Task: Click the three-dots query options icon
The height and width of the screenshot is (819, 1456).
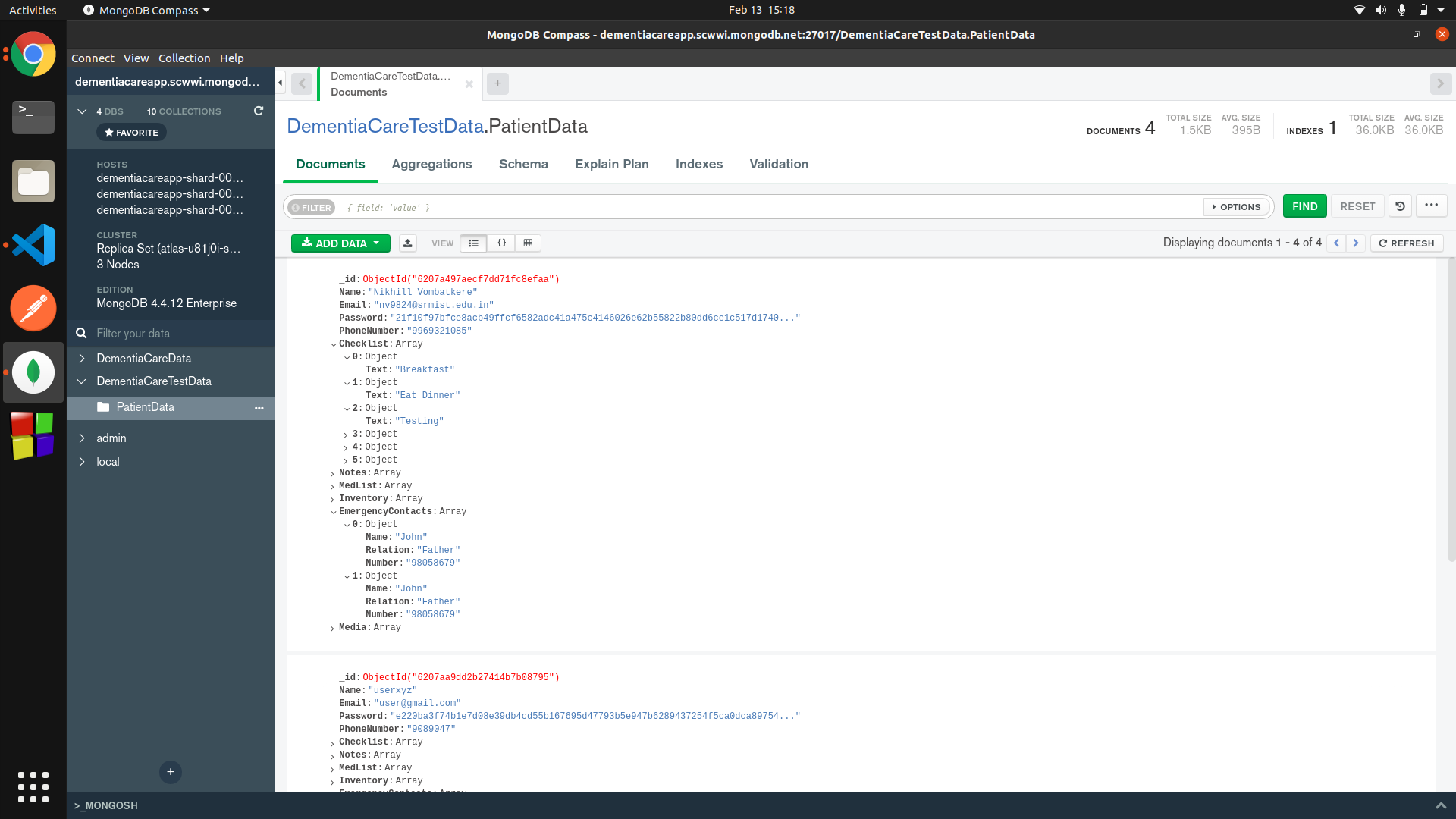Action: pos(1431,206)
